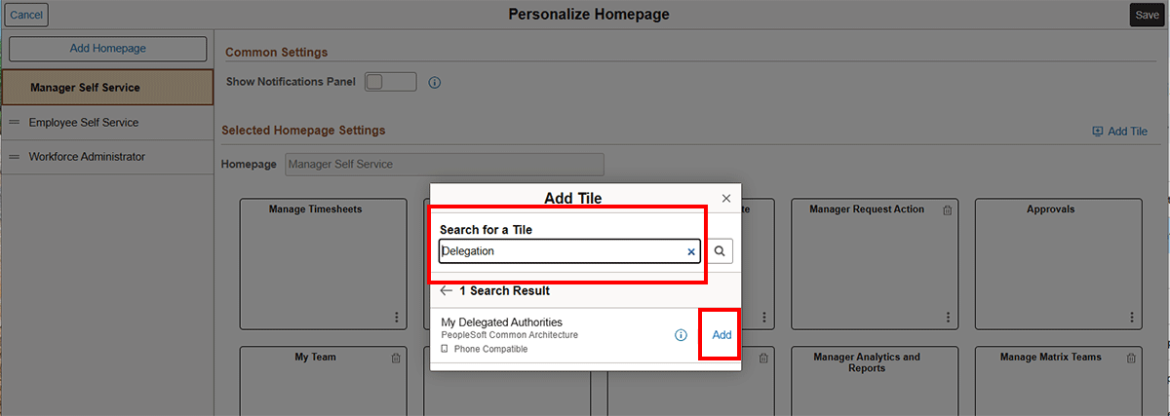Click the Cancel button

click(x=27, y=15)
